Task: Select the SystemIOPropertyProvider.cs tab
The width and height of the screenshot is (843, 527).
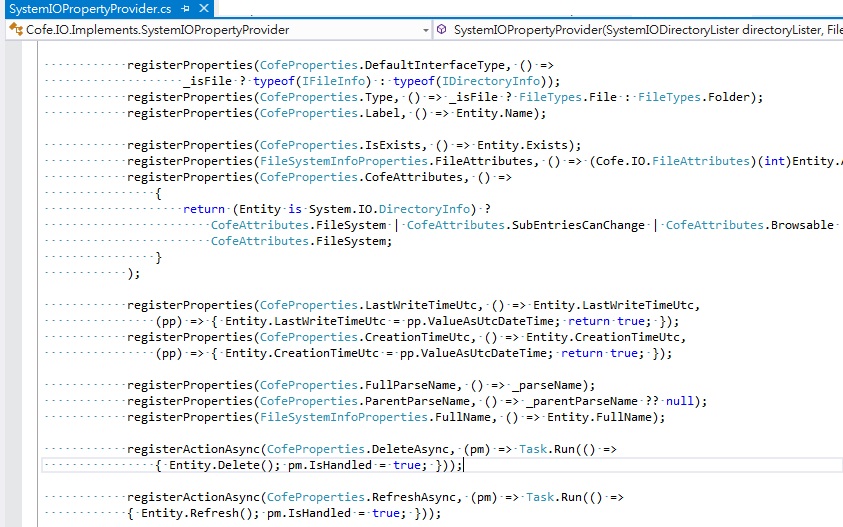Action: (90, 9)
